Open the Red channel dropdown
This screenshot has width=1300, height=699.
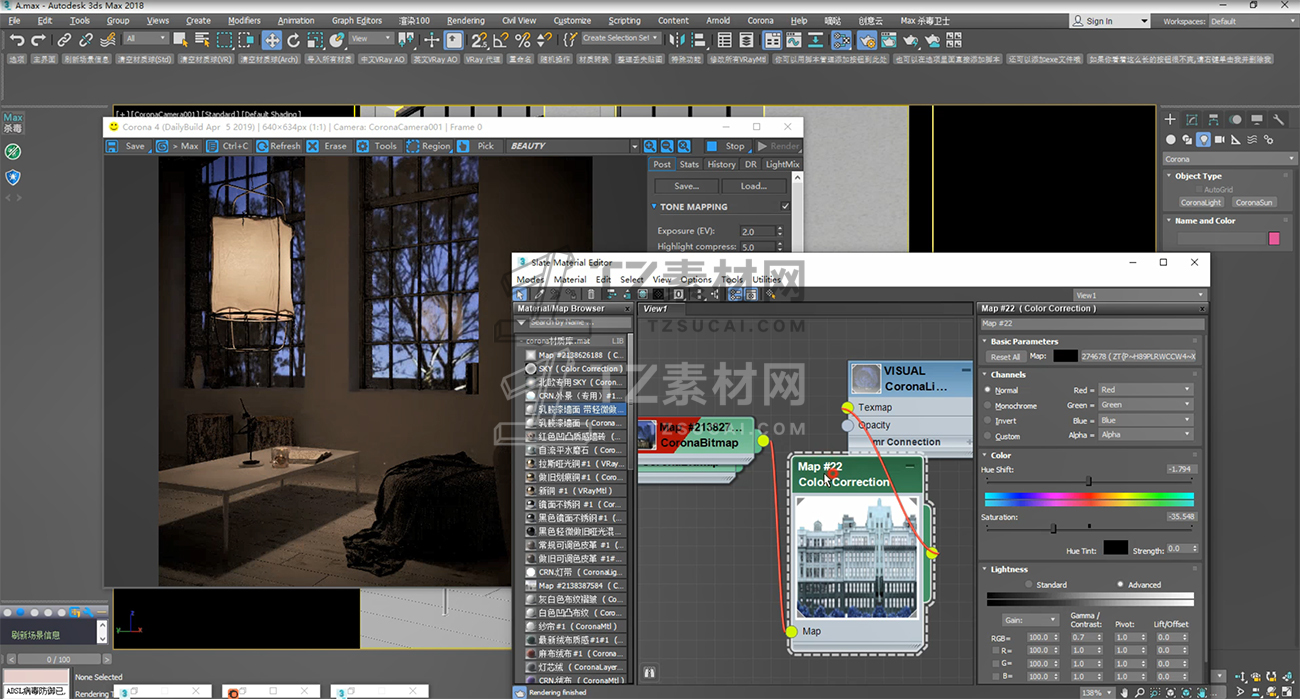[x=1144, y=390]
